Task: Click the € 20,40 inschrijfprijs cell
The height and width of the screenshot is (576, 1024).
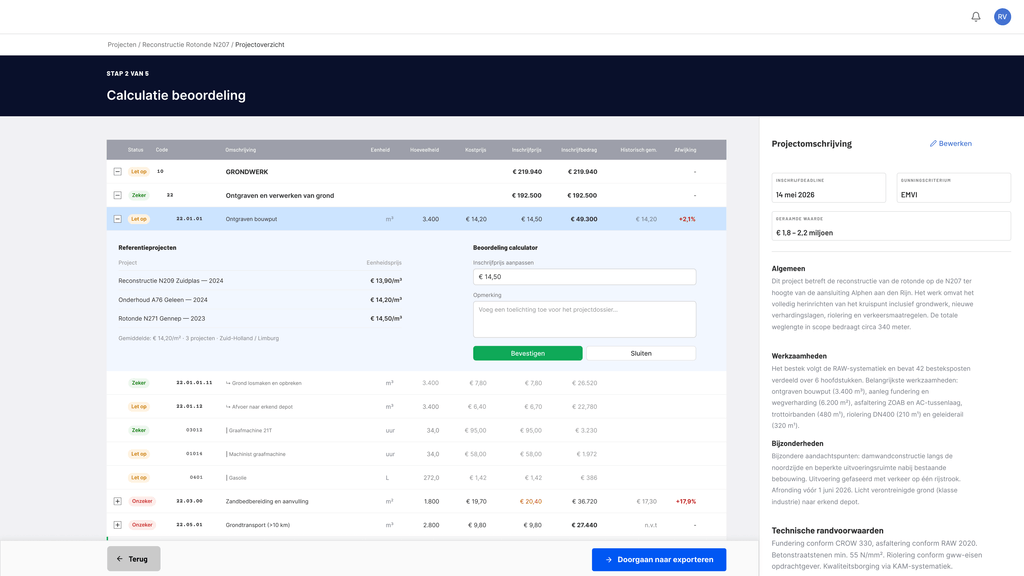Action: (x=530, y=502)
